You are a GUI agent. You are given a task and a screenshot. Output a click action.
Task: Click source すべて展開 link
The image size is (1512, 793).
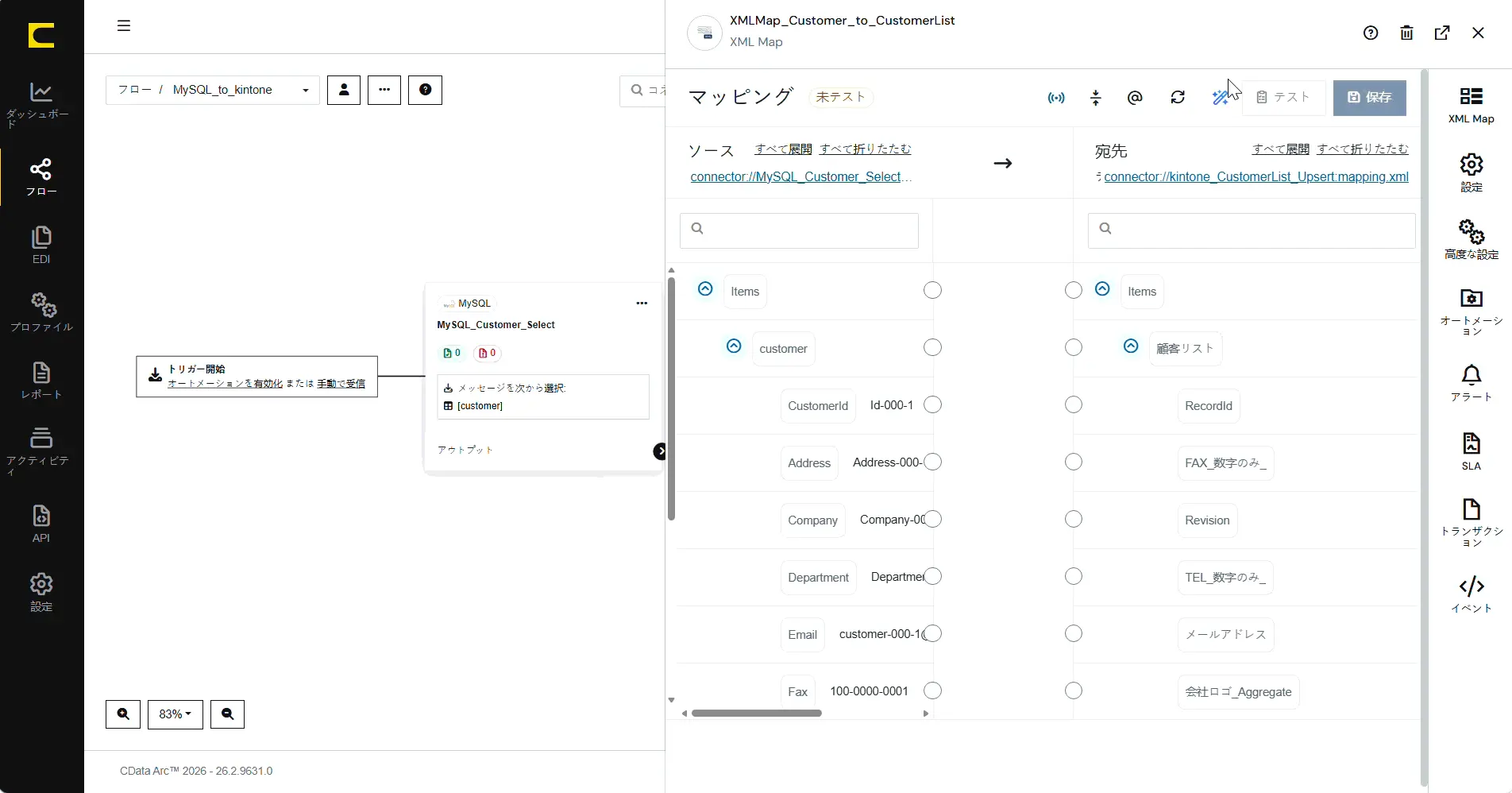point(783,149)
